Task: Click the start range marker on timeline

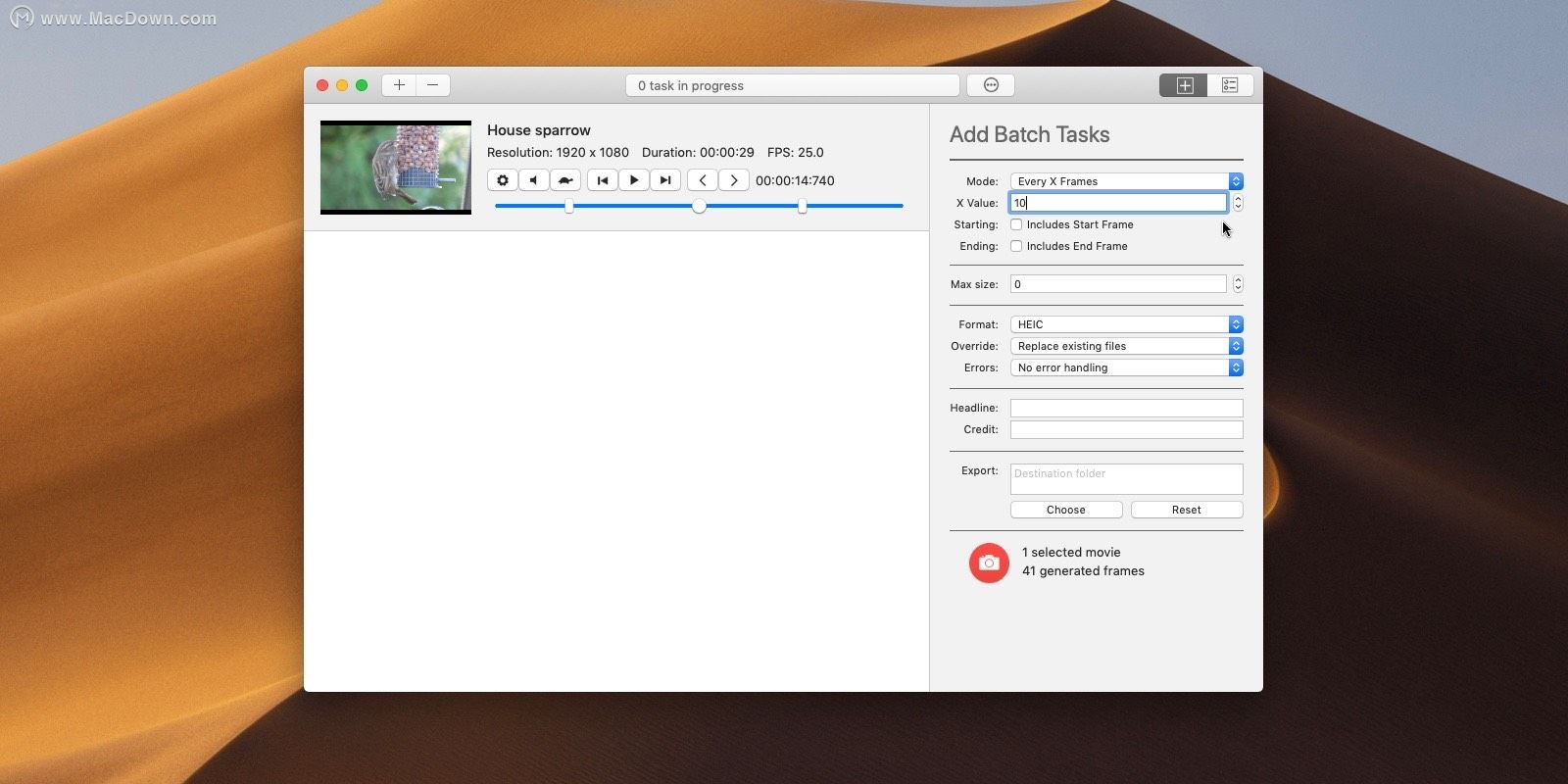Action: 569,206
